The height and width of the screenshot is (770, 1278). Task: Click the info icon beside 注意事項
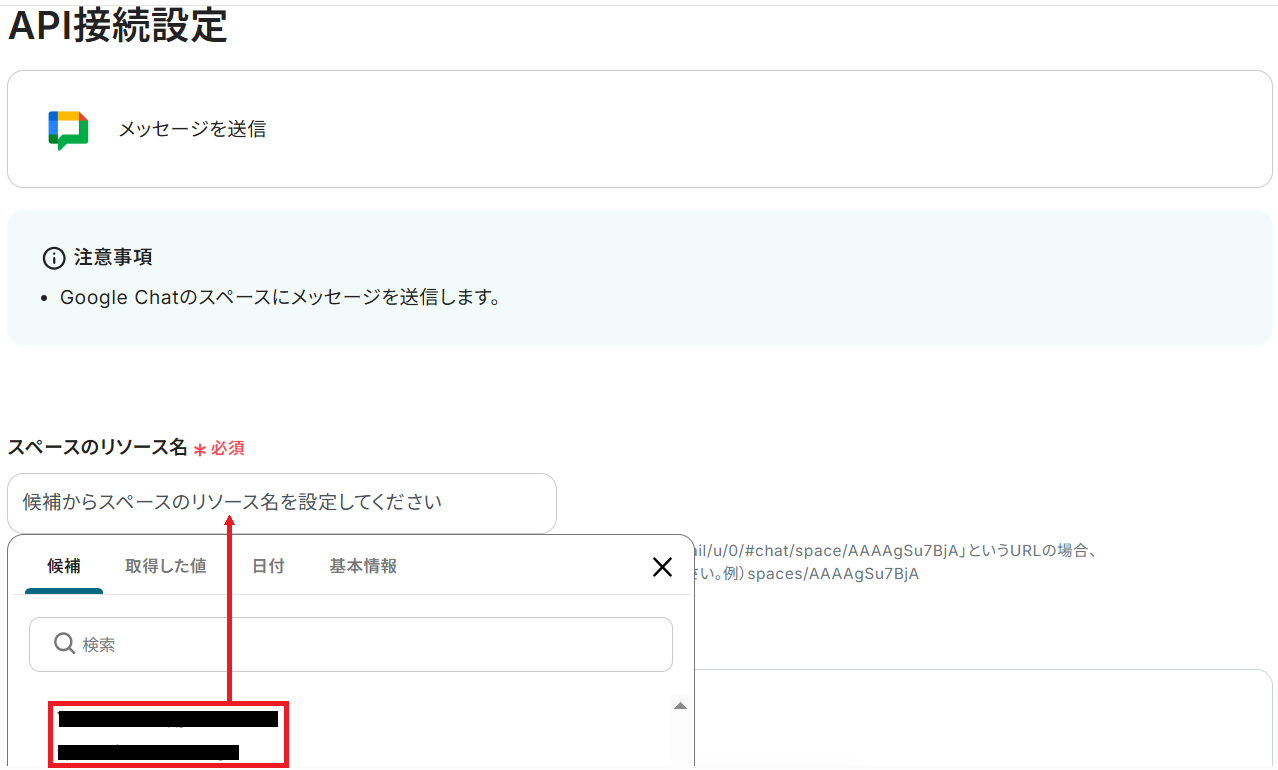(53, 258)
